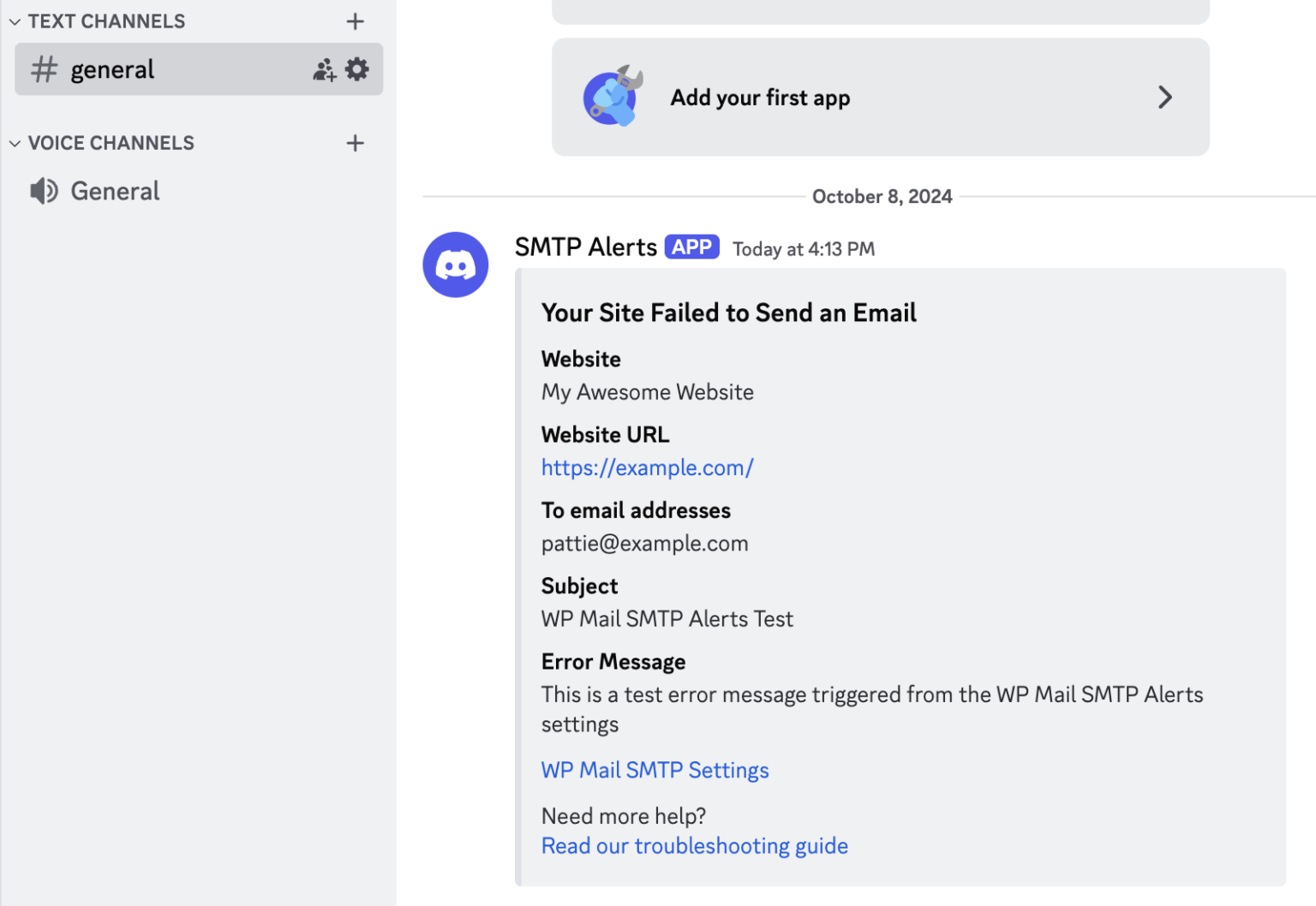Screen dimensions: 1316x906
Task: Join the General voice channel
Action: pyautogui.click(x=199, y=191)
